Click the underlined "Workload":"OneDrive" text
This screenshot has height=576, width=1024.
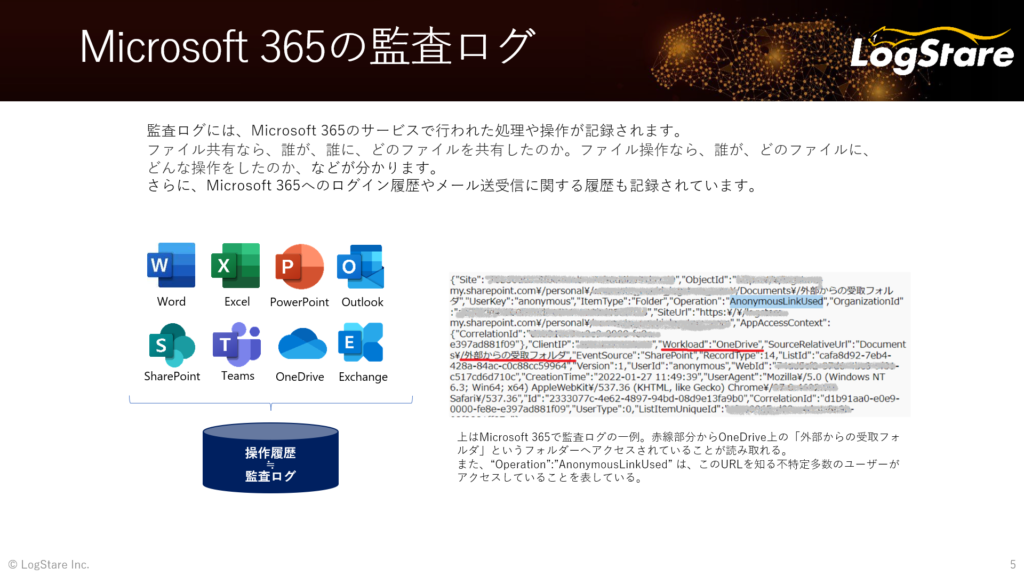click(x=711, y=344)
